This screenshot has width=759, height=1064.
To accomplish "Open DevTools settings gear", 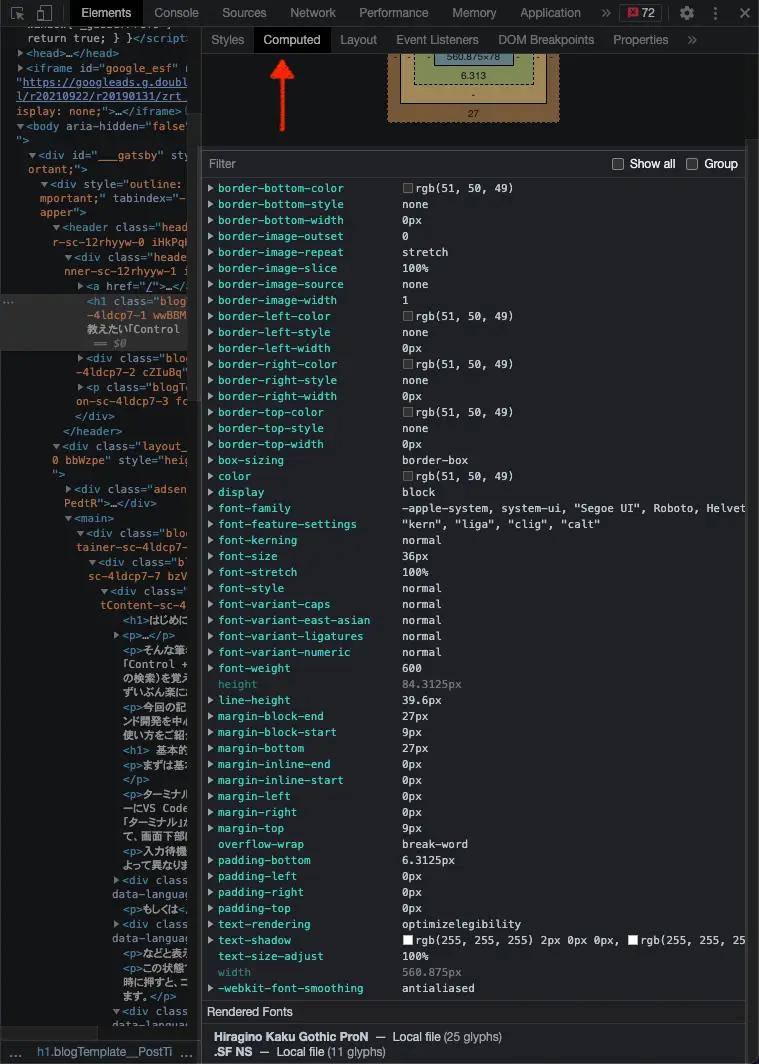I will 686,13.
